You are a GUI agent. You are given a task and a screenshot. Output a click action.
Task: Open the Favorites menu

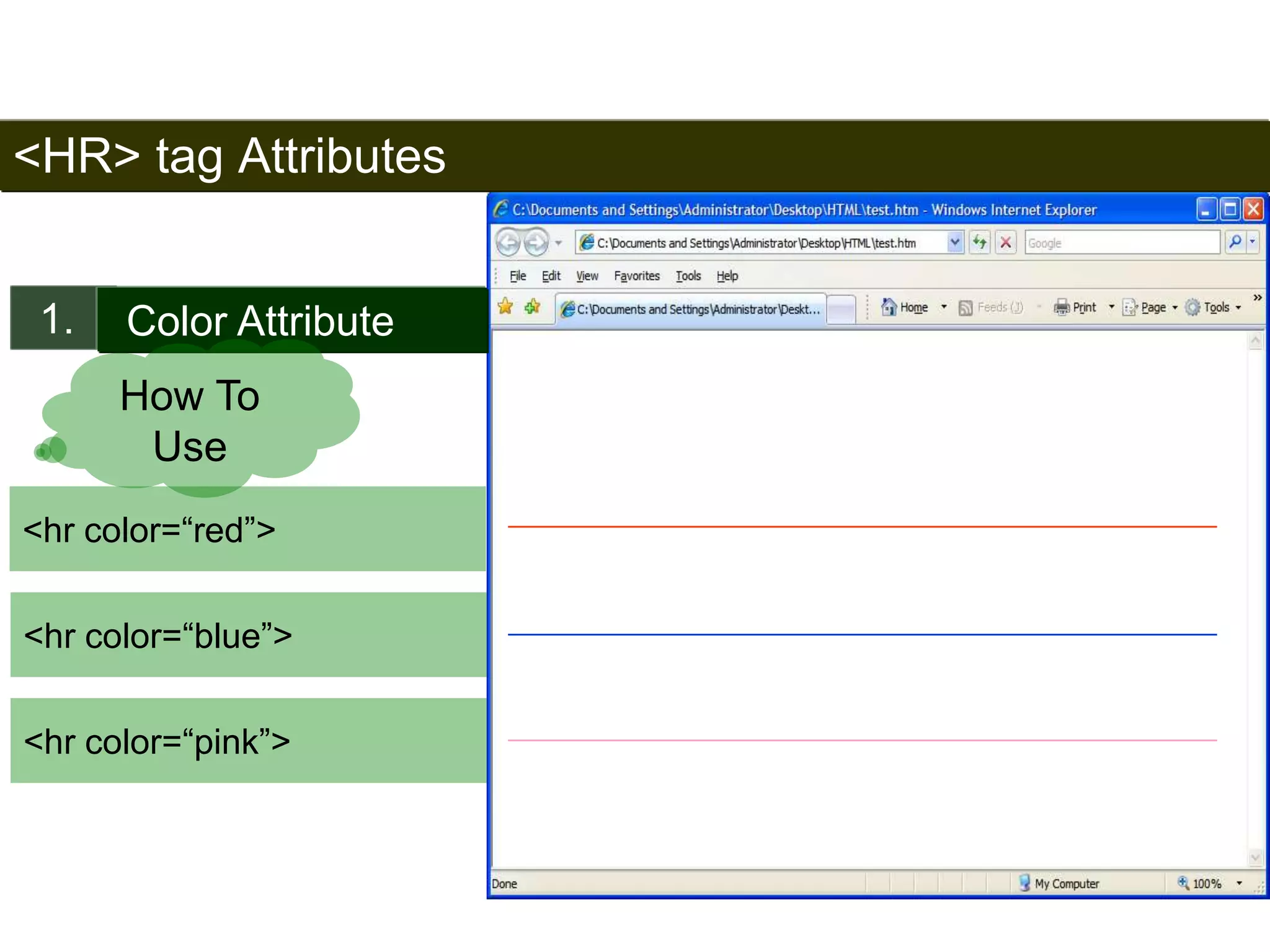tap(636, 276)
